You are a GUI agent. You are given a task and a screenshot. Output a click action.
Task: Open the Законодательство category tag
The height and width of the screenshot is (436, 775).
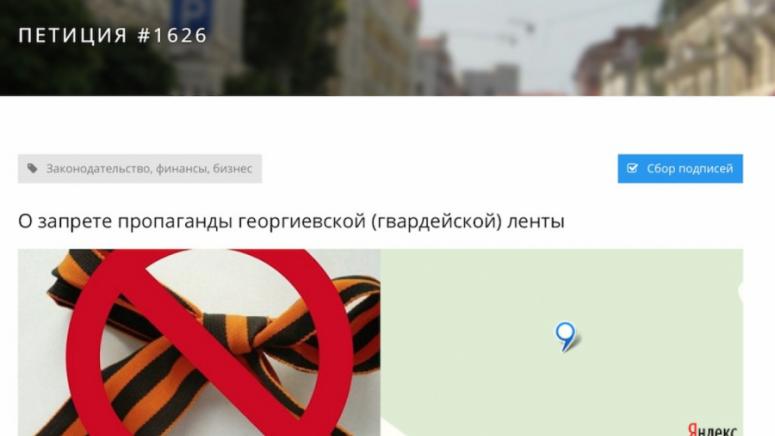pos(98,169)
